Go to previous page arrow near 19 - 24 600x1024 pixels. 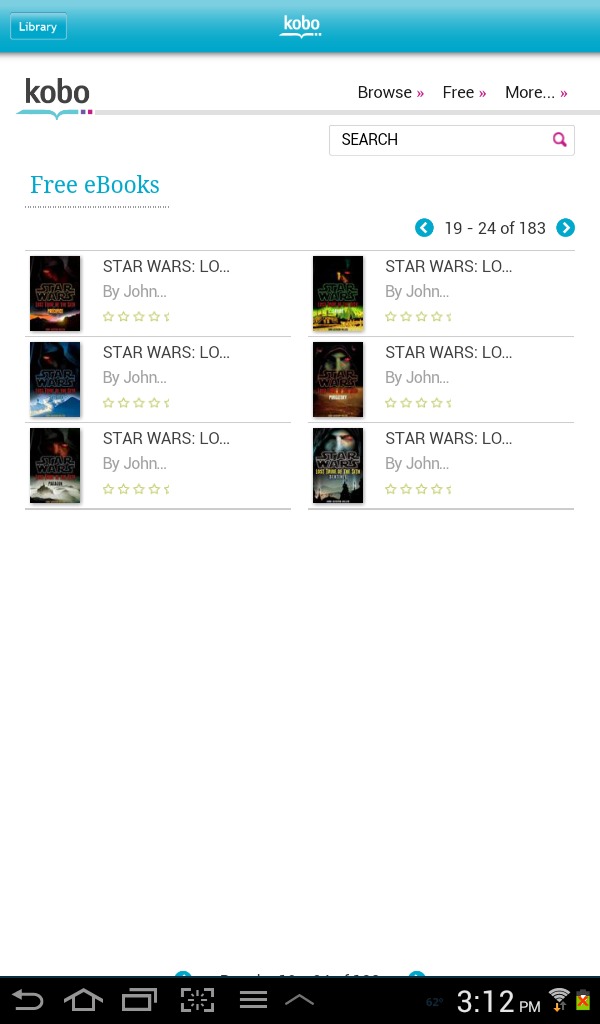424,228
